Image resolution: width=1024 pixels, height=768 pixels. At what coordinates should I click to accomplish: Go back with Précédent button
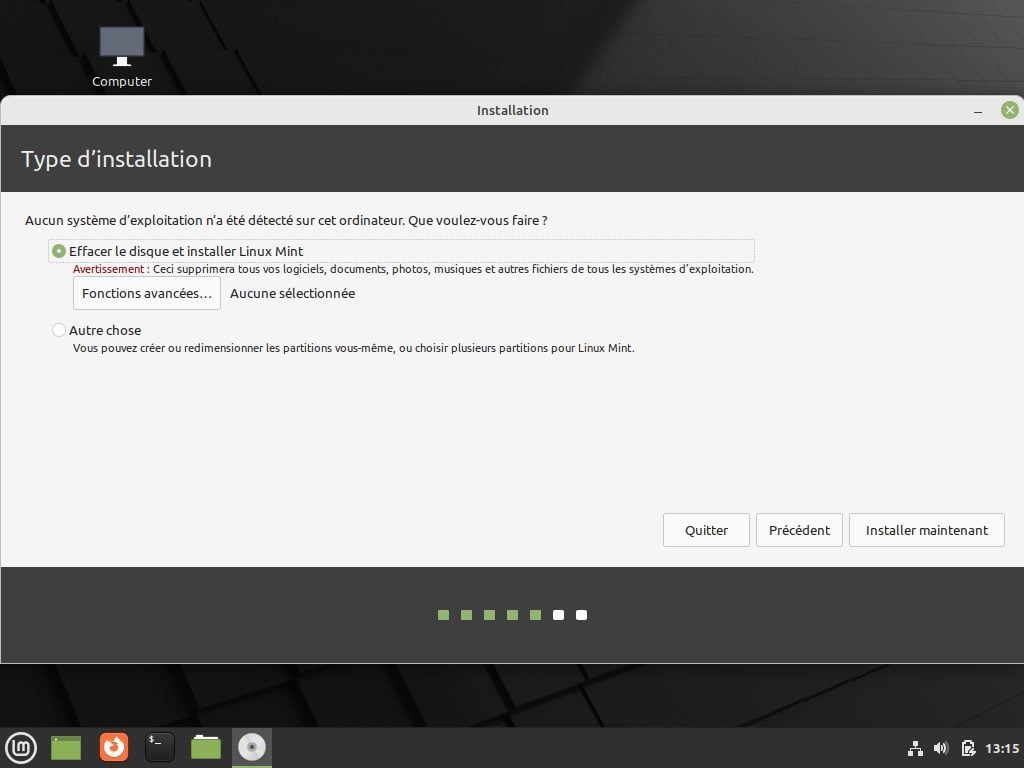tap(799, 530)
